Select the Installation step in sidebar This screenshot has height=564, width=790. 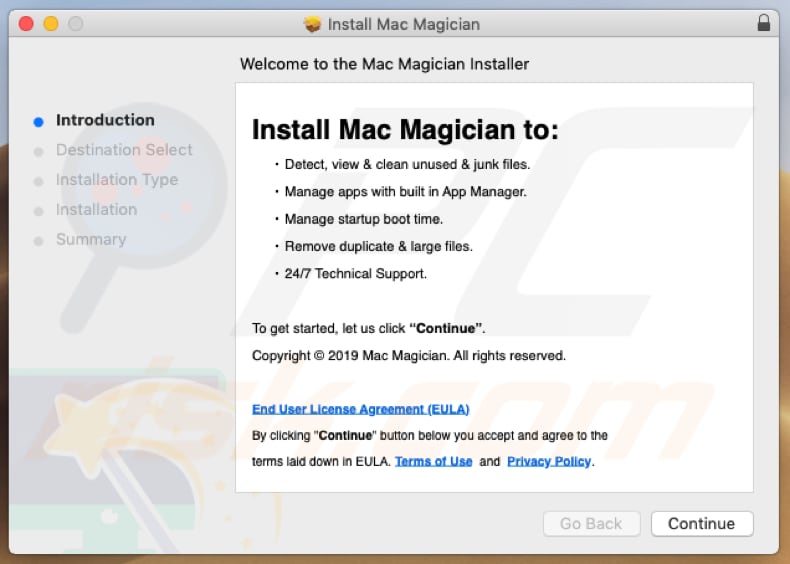point(96,209)
